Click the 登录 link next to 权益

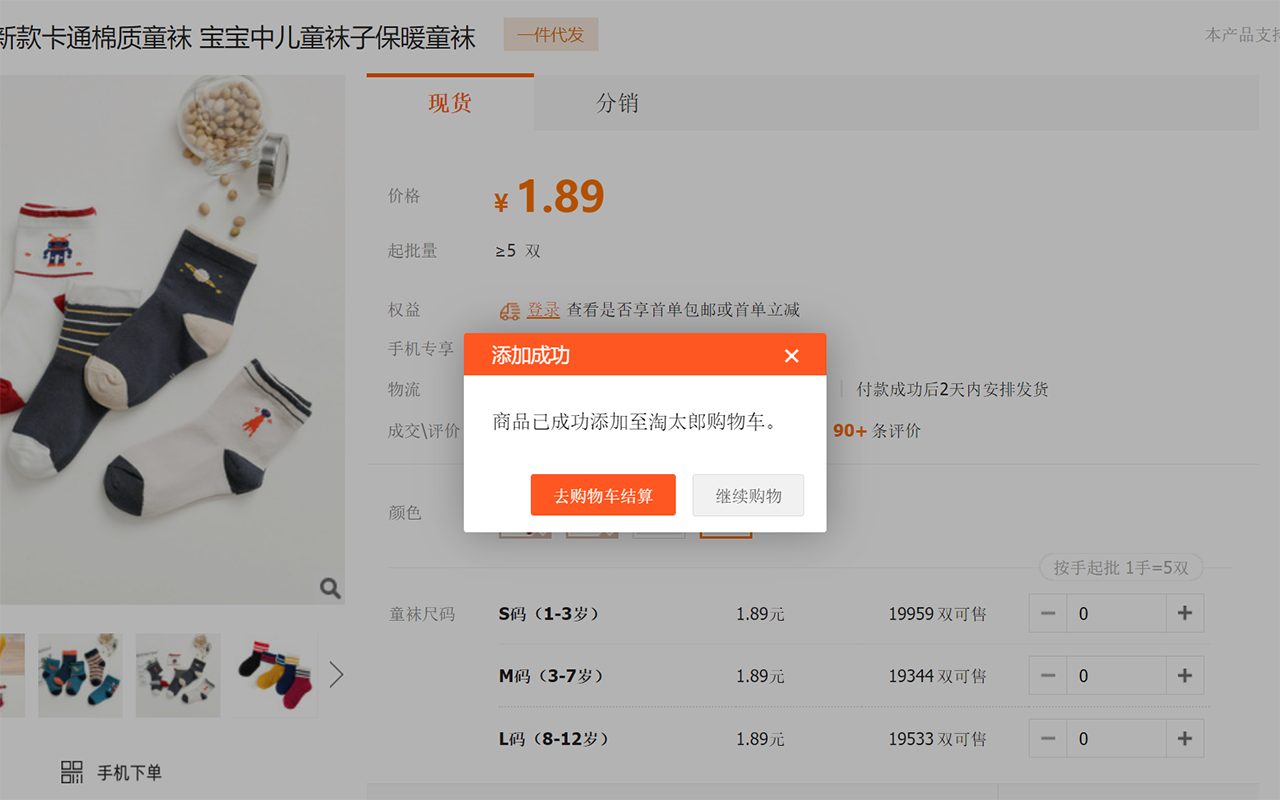pos(544,310)
